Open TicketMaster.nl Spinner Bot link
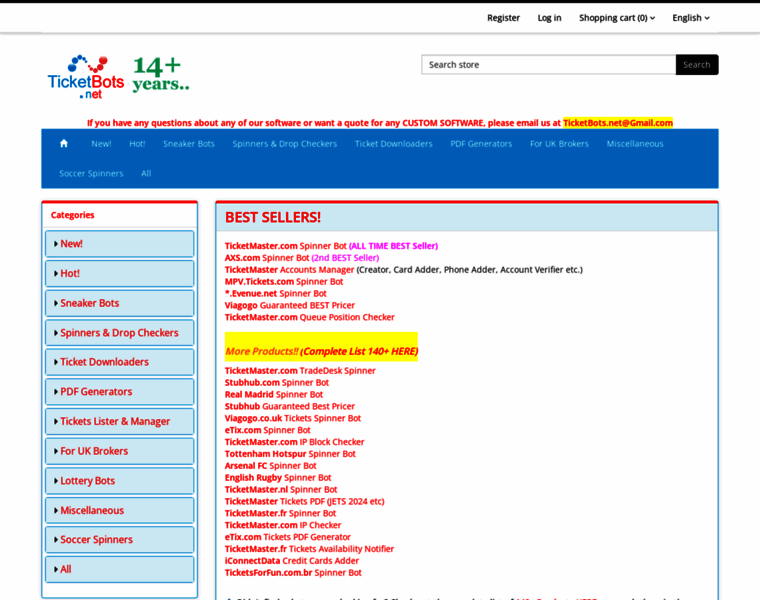 point(281,489)
